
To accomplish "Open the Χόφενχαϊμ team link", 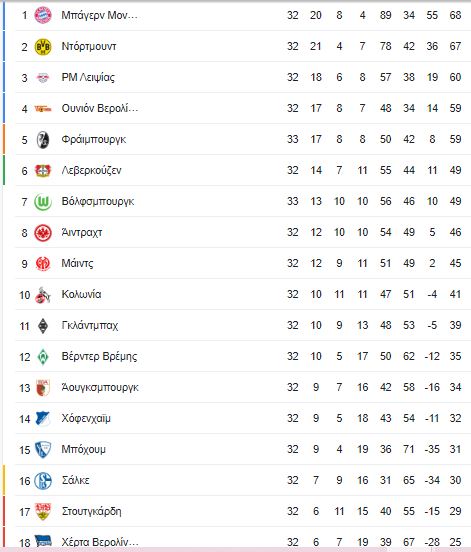I will [86, 418].
